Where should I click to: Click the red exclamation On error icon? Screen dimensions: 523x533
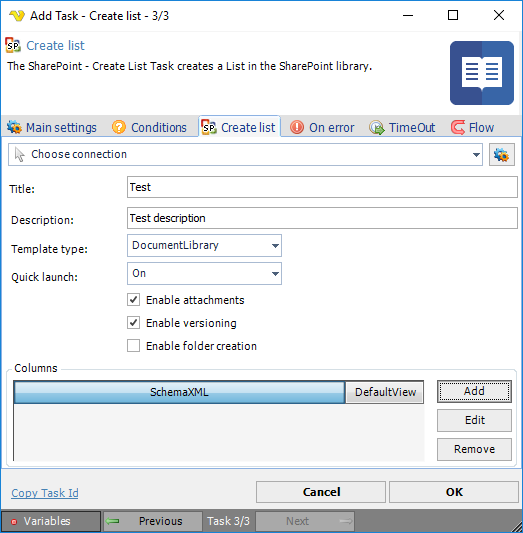pyautogui.click(x=297, y=127)
